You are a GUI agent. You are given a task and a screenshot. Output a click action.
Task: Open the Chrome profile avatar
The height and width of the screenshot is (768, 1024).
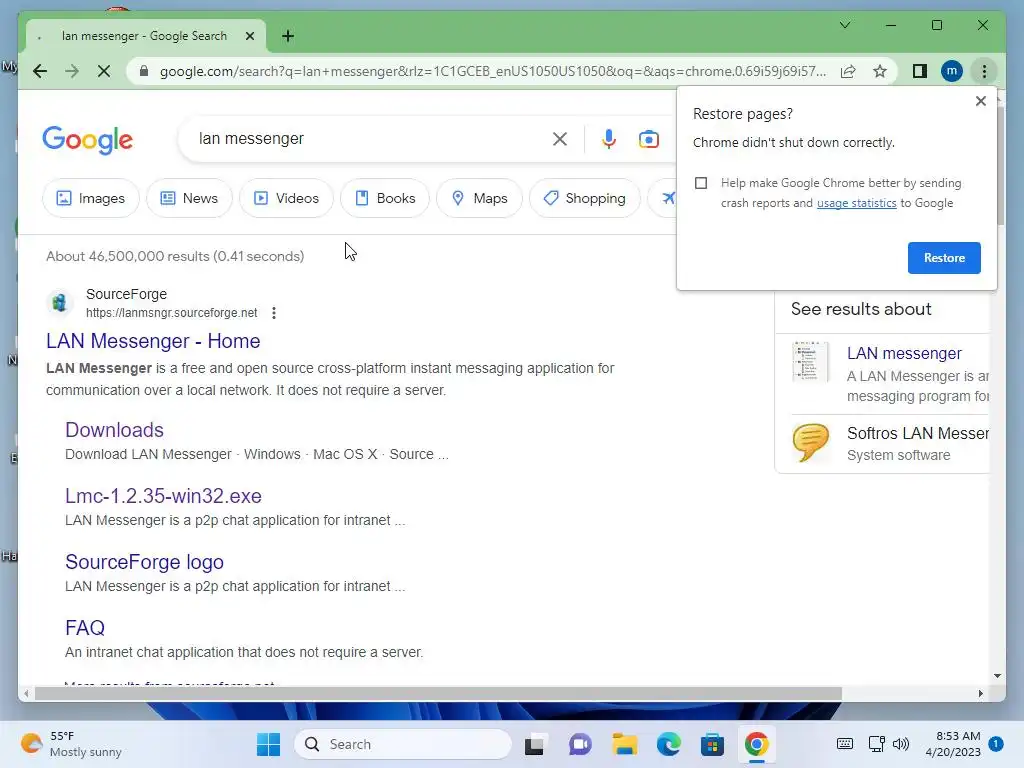point(952,71)
